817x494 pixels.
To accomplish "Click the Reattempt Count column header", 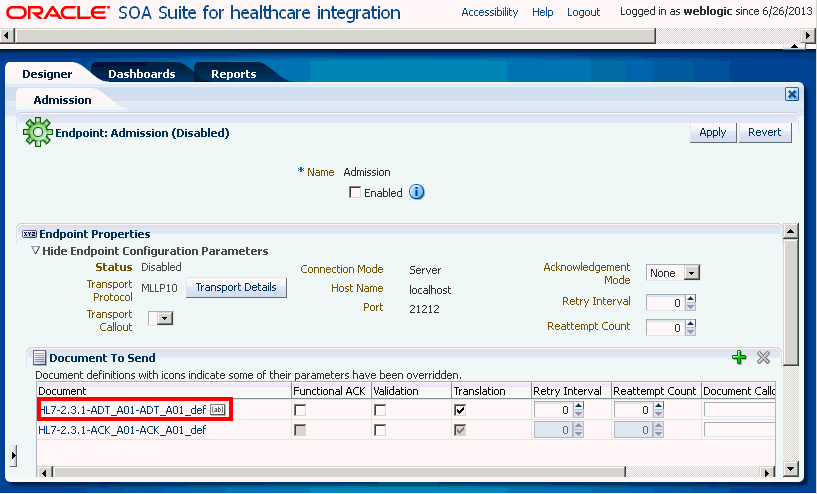I will pos(655,391).
